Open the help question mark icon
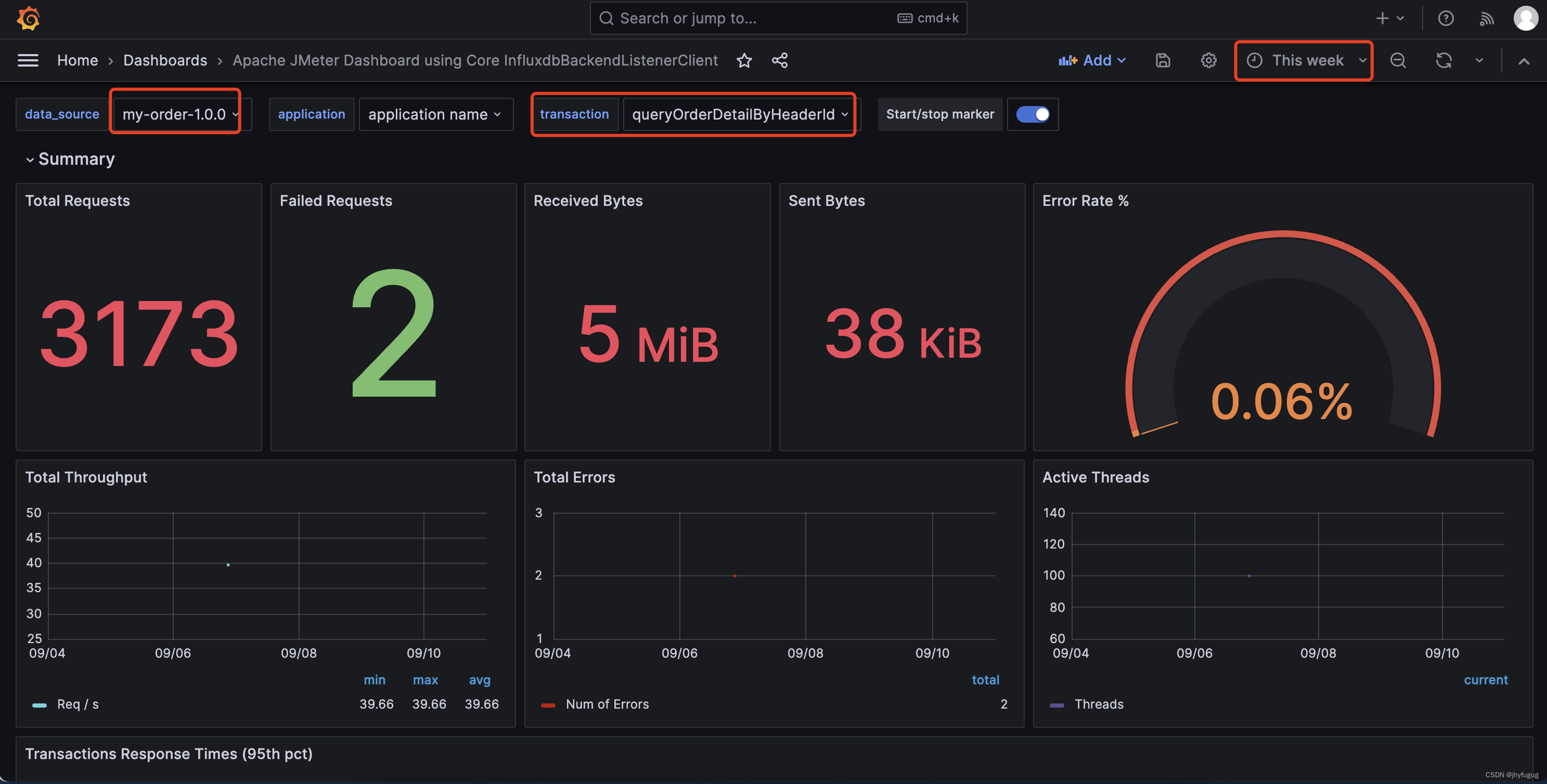 [1446, 18]
